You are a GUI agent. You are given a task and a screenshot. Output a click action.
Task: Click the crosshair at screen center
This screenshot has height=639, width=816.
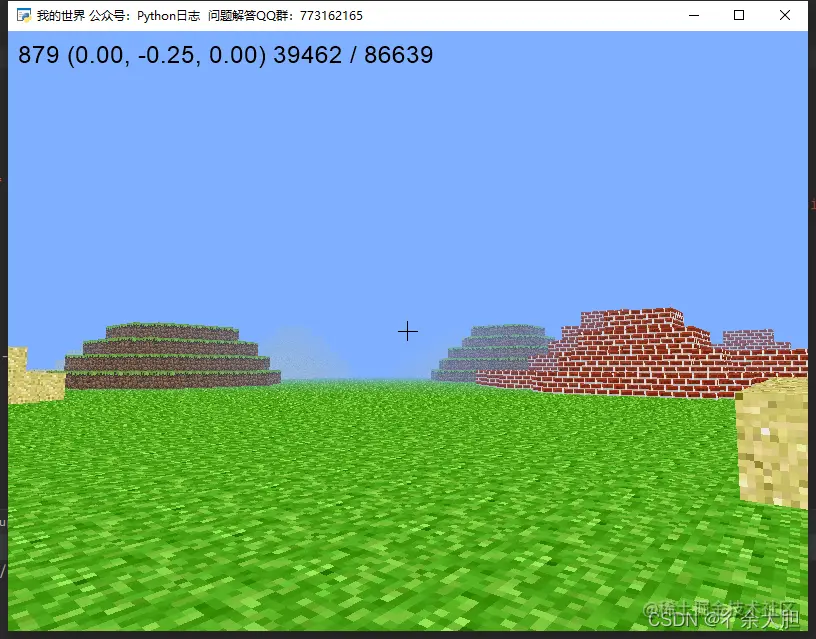tap(407, 331)
